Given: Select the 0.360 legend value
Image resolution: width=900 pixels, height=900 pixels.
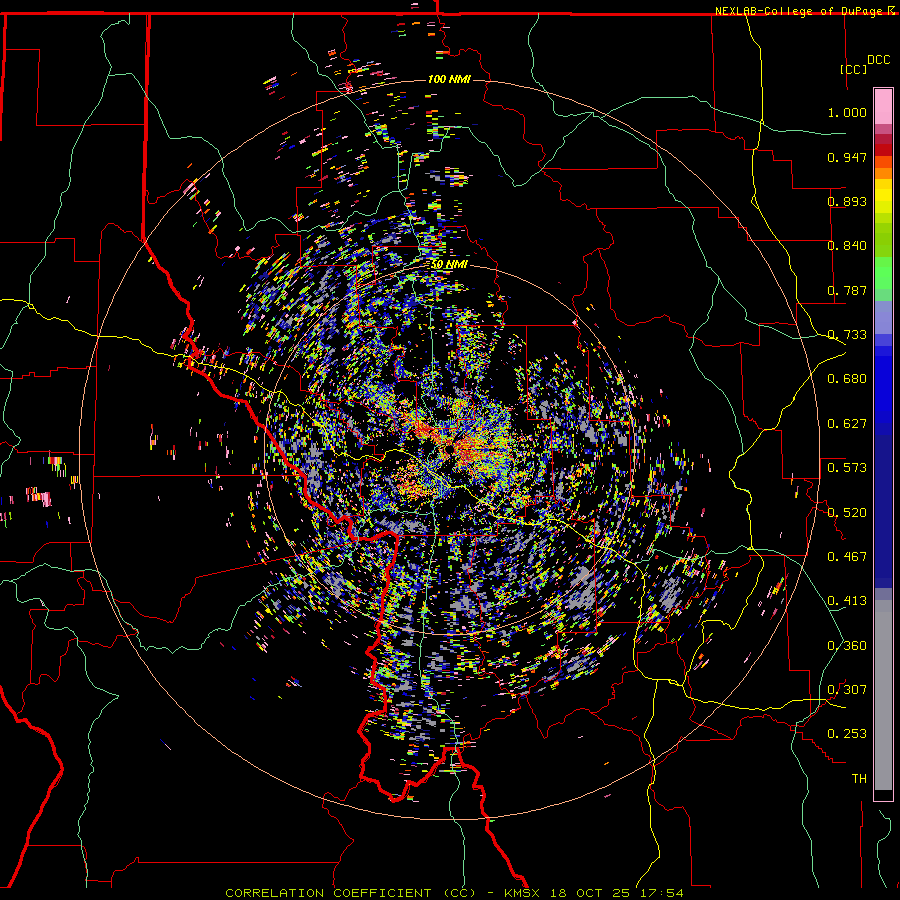Looking at the screenshot, I should click(847, 645).
